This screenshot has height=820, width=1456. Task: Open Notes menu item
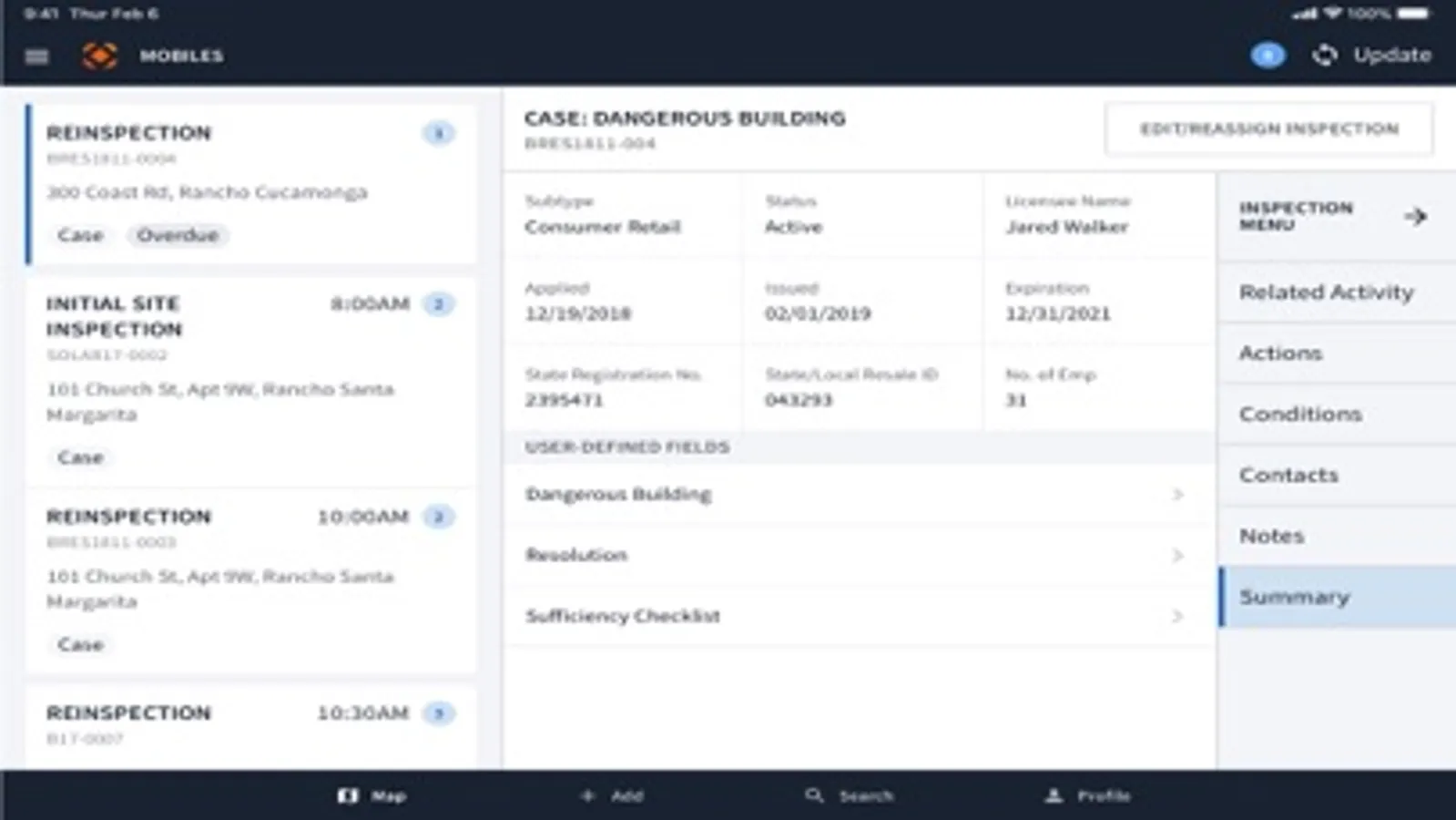pos(1337,537)
